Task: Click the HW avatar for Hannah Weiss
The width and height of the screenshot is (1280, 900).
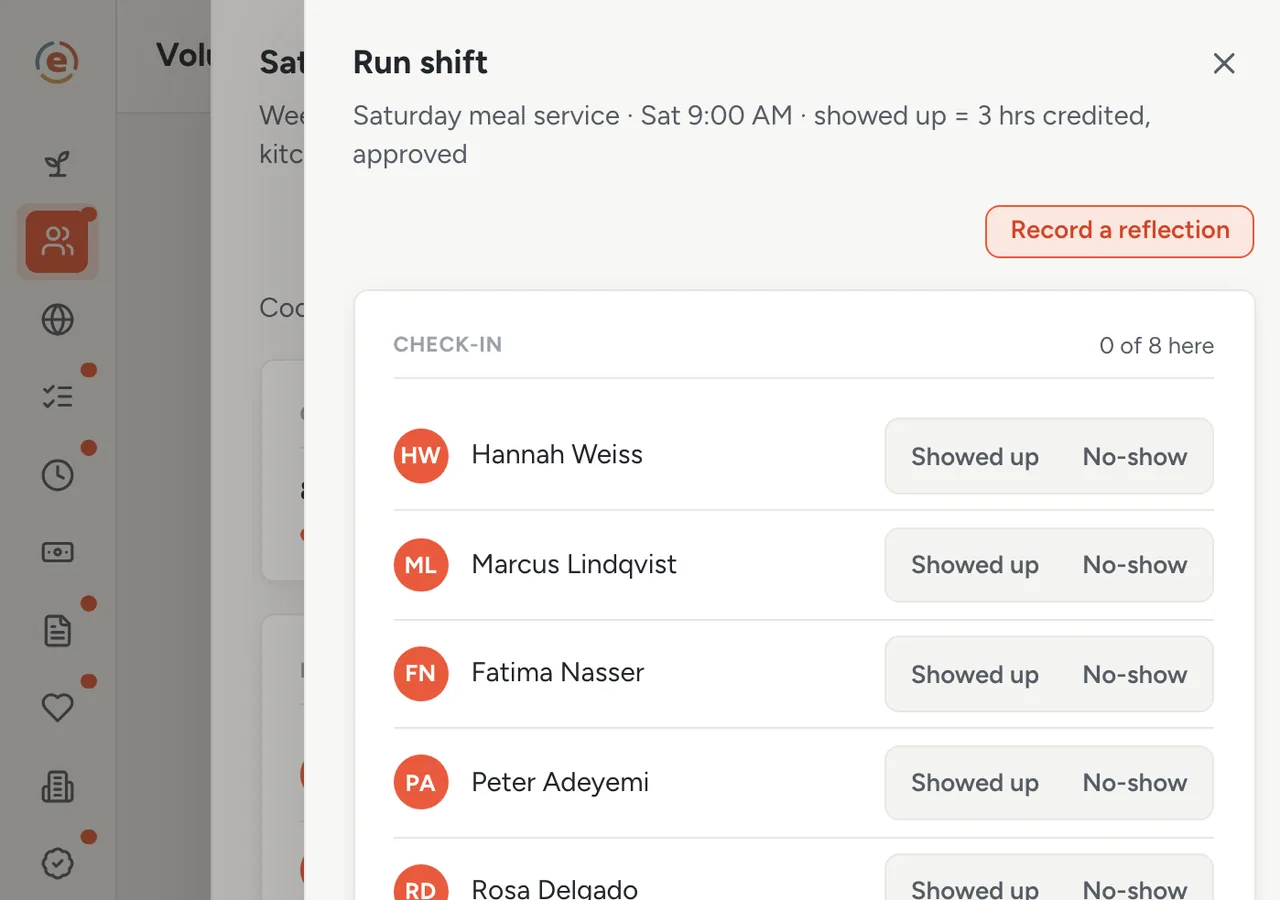Action: [421, 456]
